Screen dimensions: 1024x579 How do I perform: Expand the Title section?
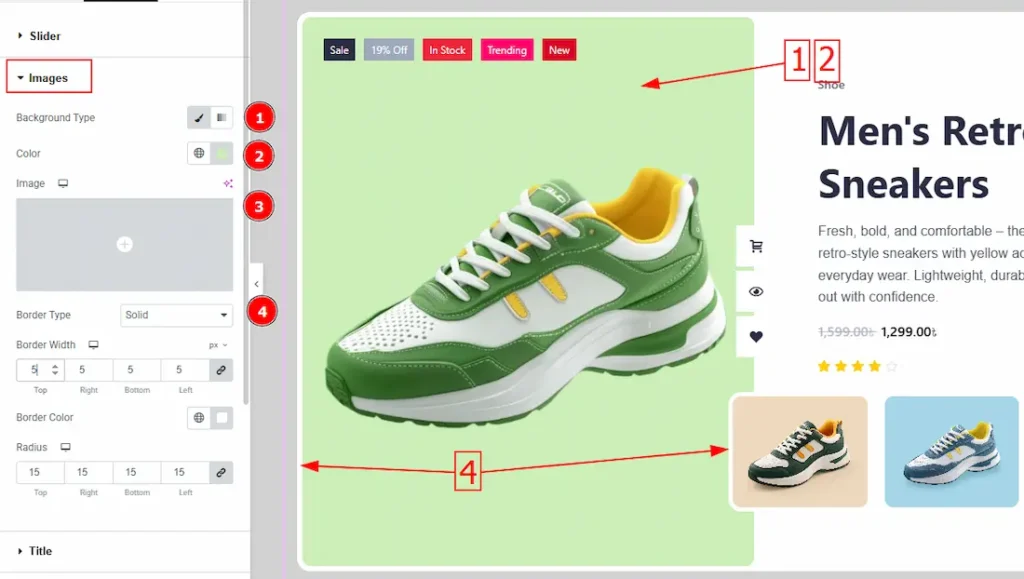[x=40, y=551]
